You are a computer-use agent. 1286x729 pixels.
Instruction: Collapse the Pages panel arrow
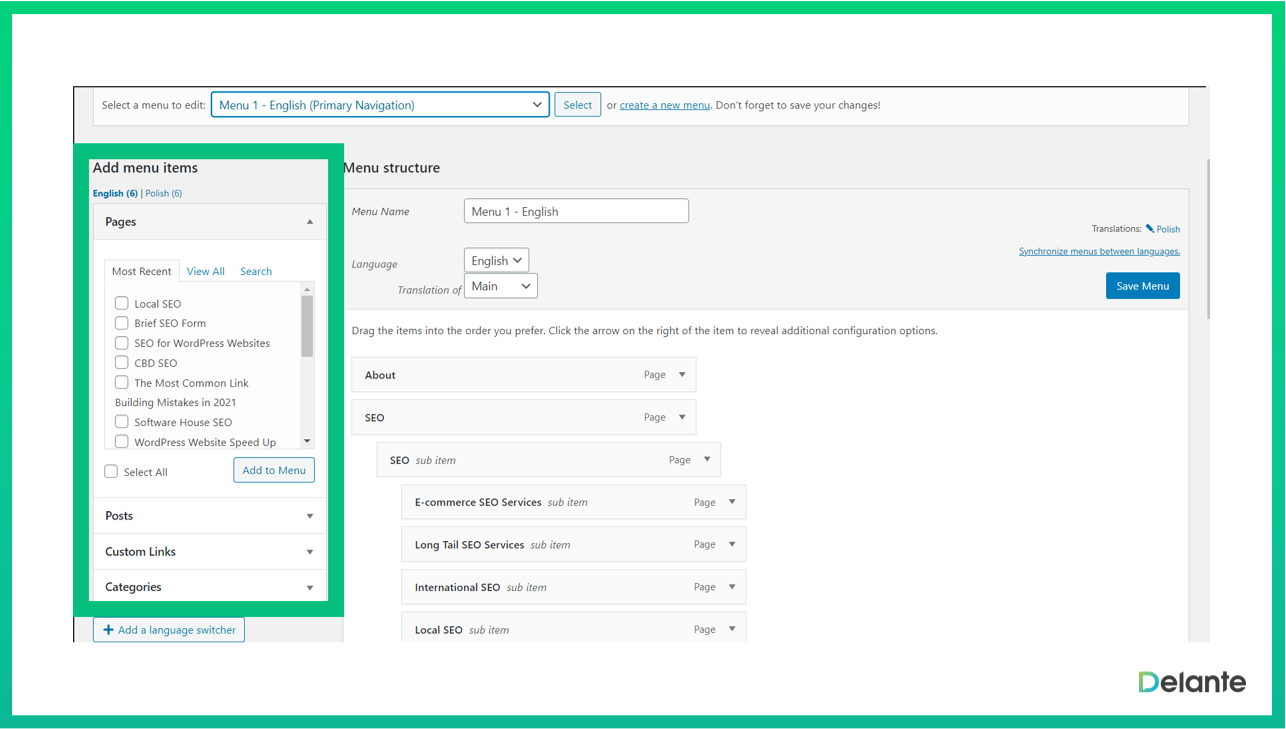click(x=310, y=222)
